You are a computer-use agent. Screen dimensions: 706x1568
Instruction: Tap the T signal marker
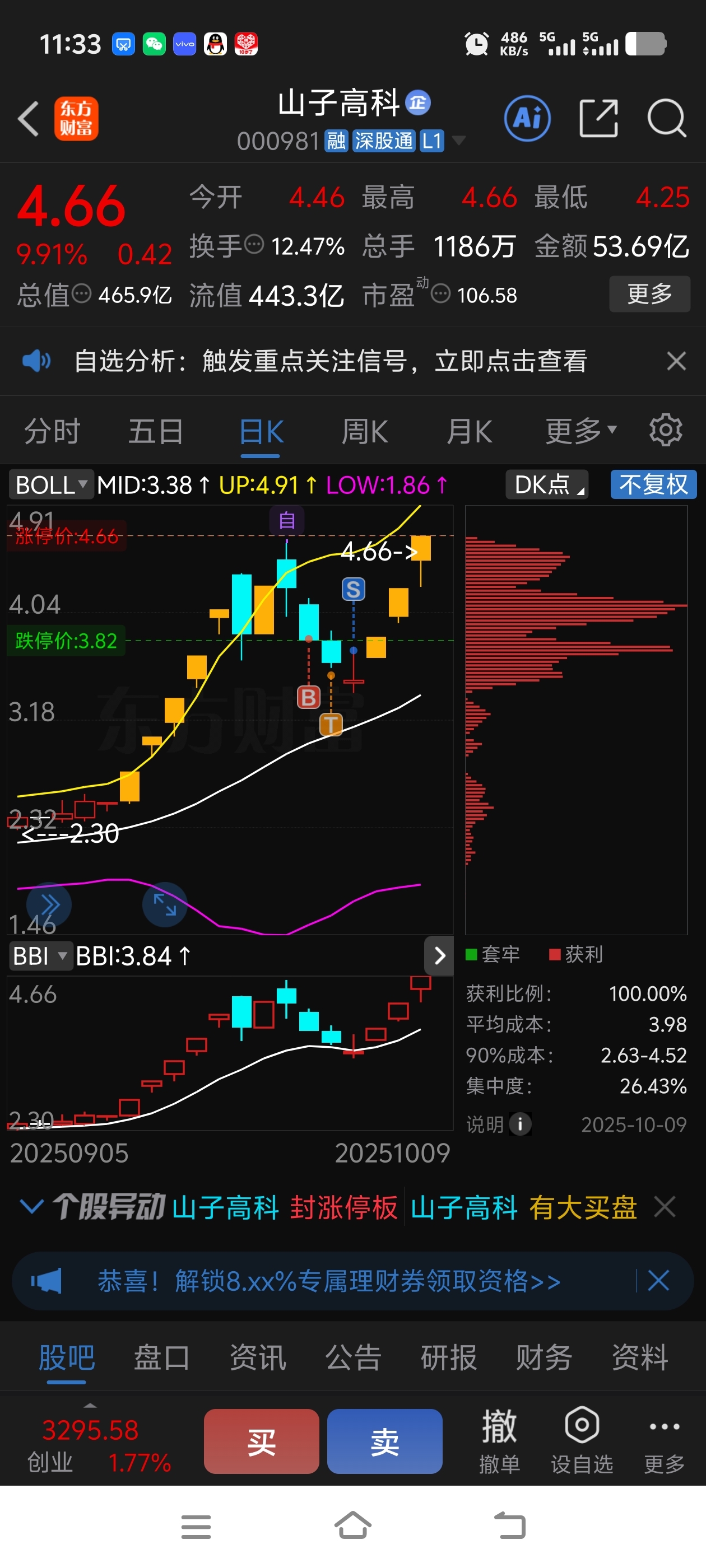pyautogui.click(x=331, y=724)
